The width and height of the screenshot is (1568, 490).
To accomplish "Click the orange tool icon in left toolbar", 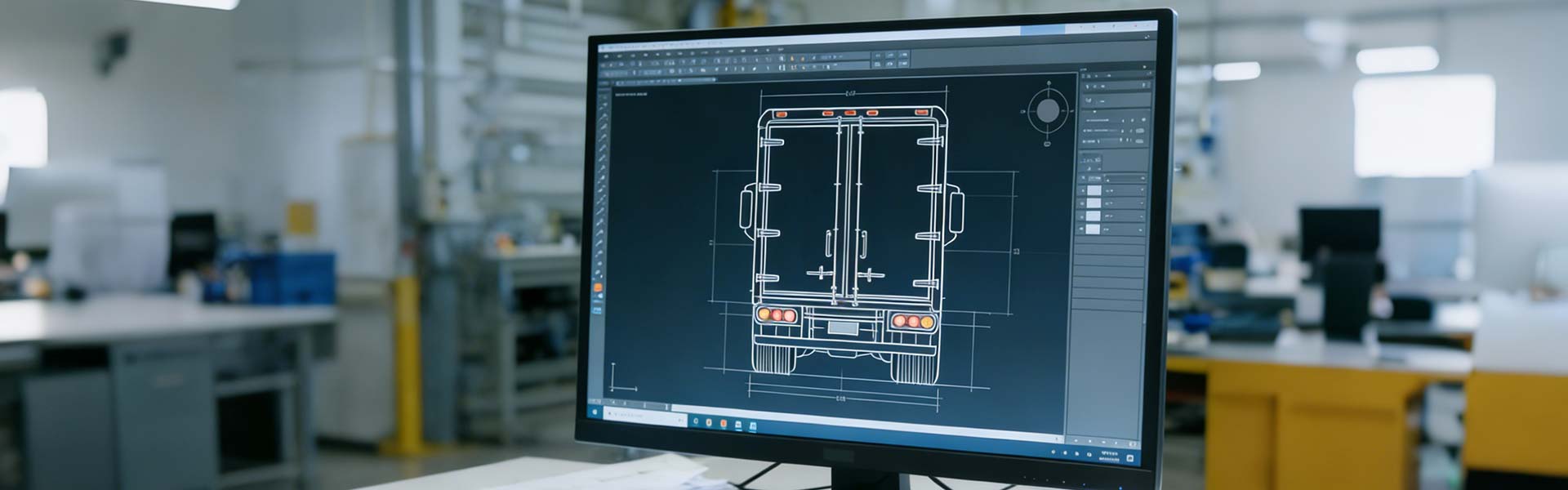I will [598, 288].
